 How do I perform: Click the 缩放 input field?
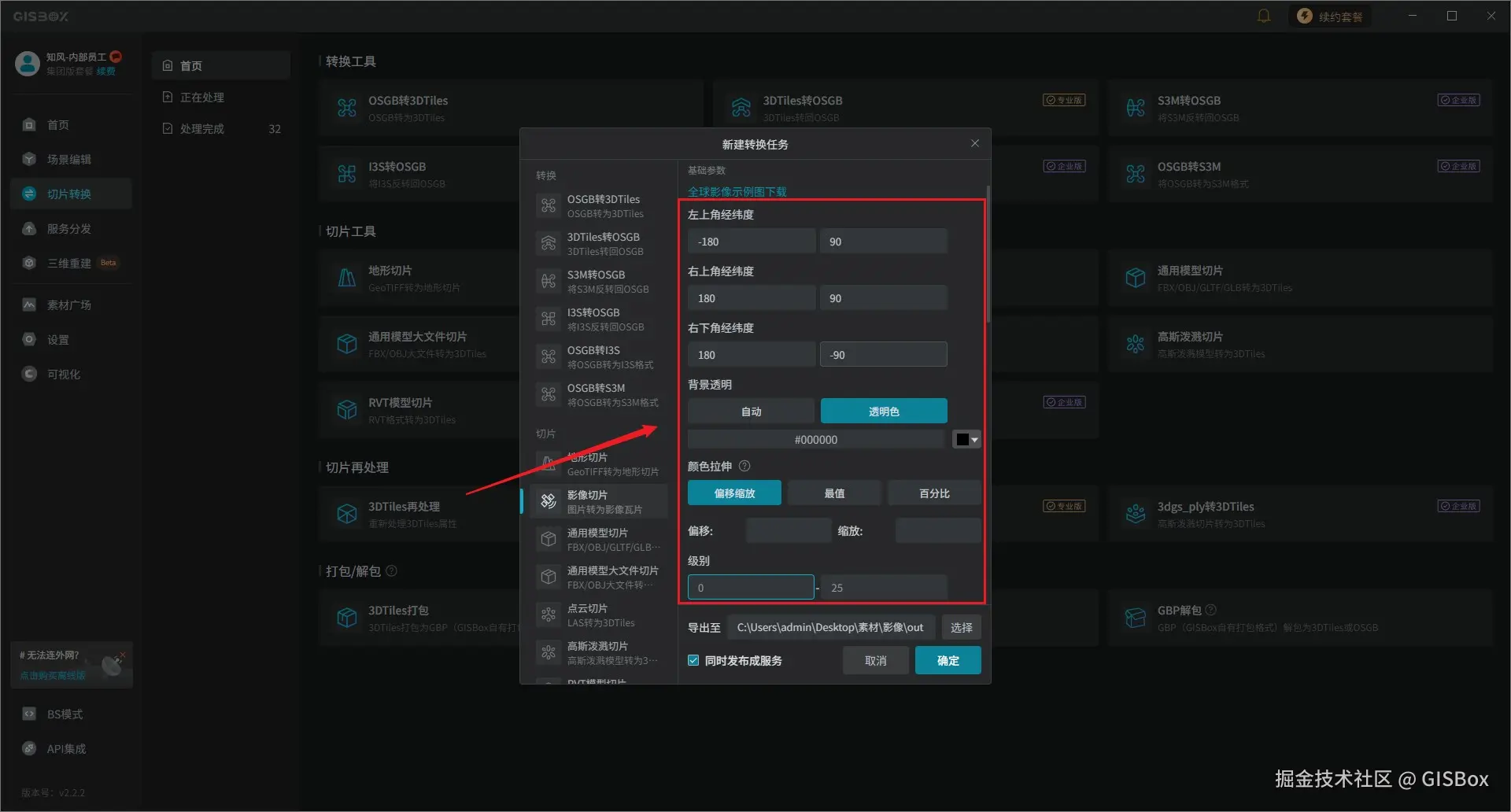click(x=938, y=530)
